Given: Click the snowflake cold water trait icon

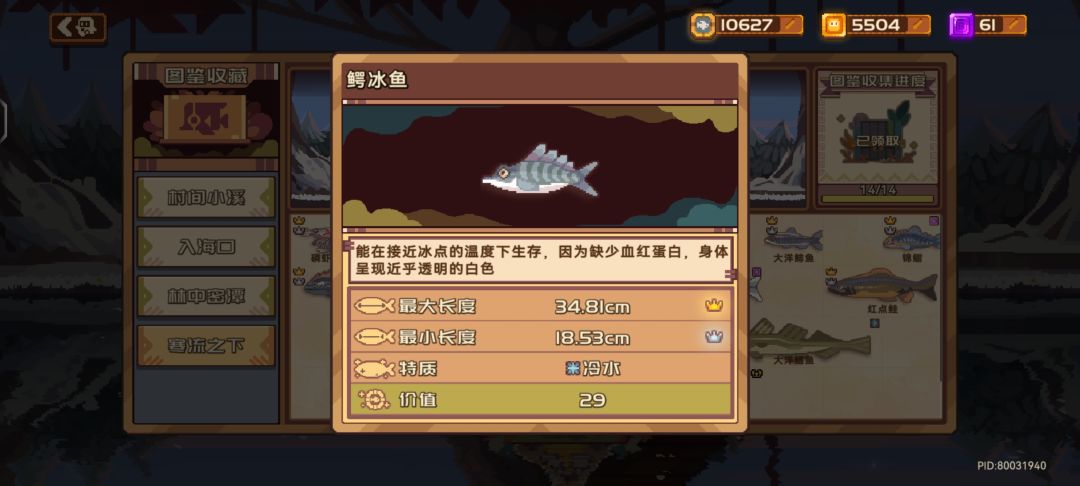Looking at the screenshot, I should point(571,368).
